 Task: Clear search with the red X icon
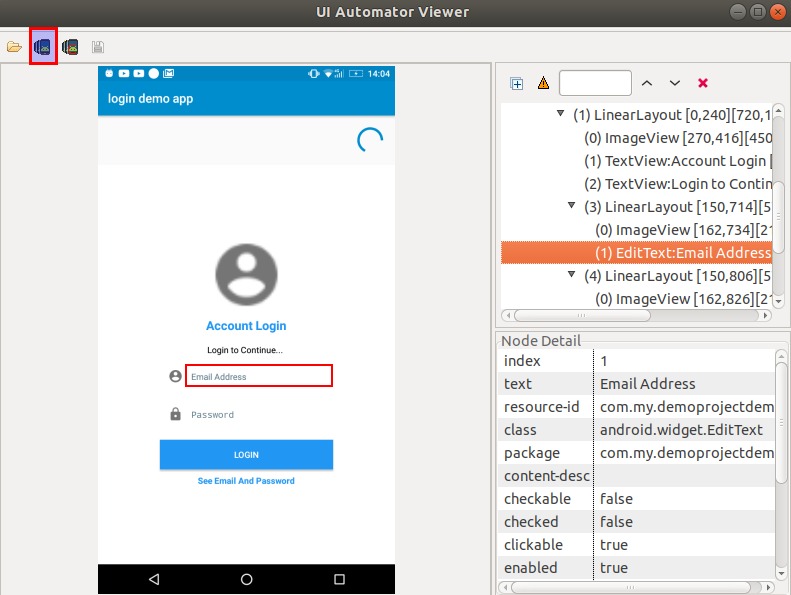703,83
